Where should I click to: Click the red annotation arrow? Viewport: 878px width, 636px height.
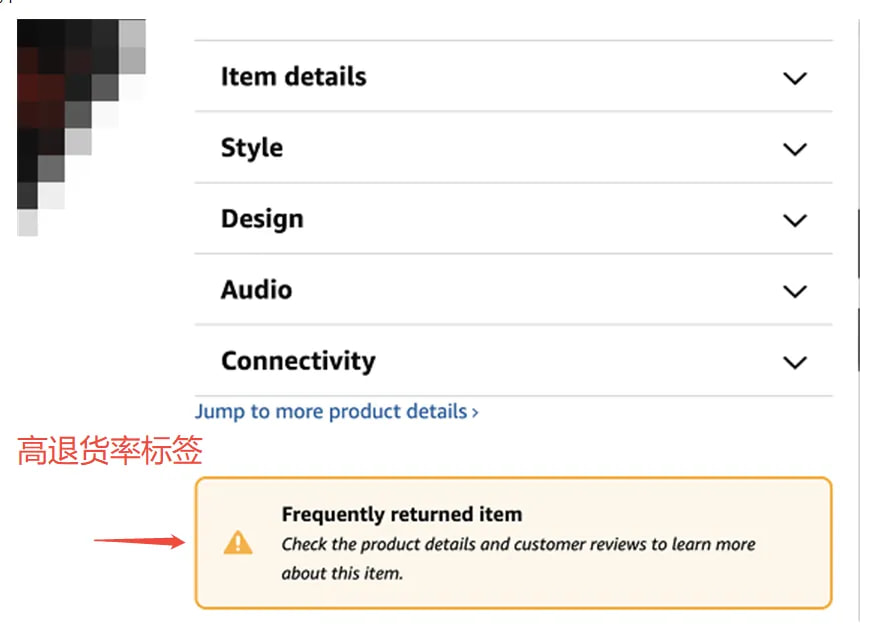[x=140, y=540]
